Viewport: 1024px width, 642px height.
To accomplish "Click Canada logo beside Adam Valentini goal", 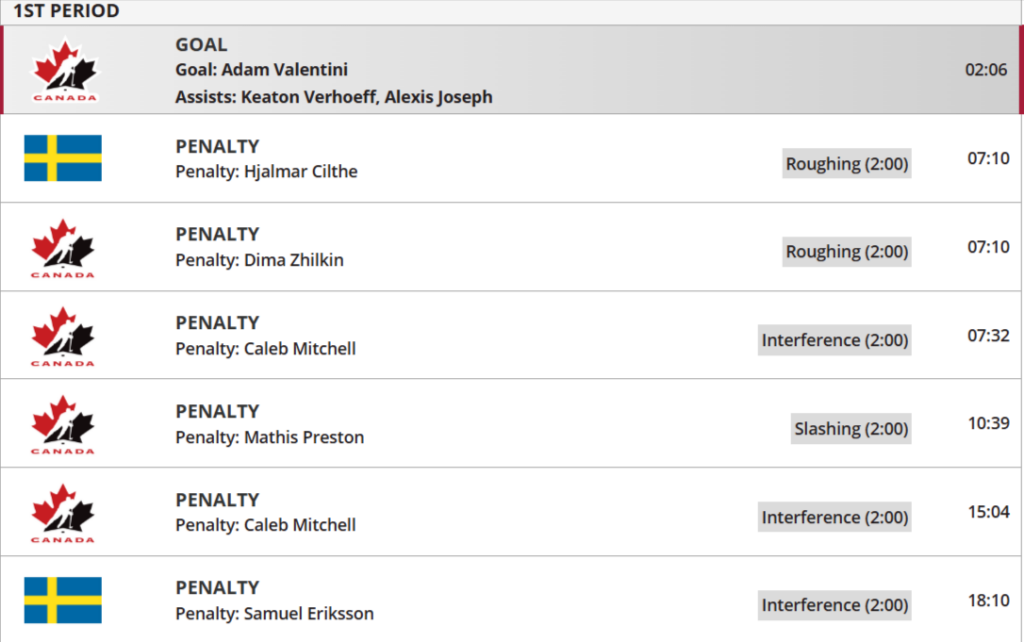I will click(x=63, y=70).
